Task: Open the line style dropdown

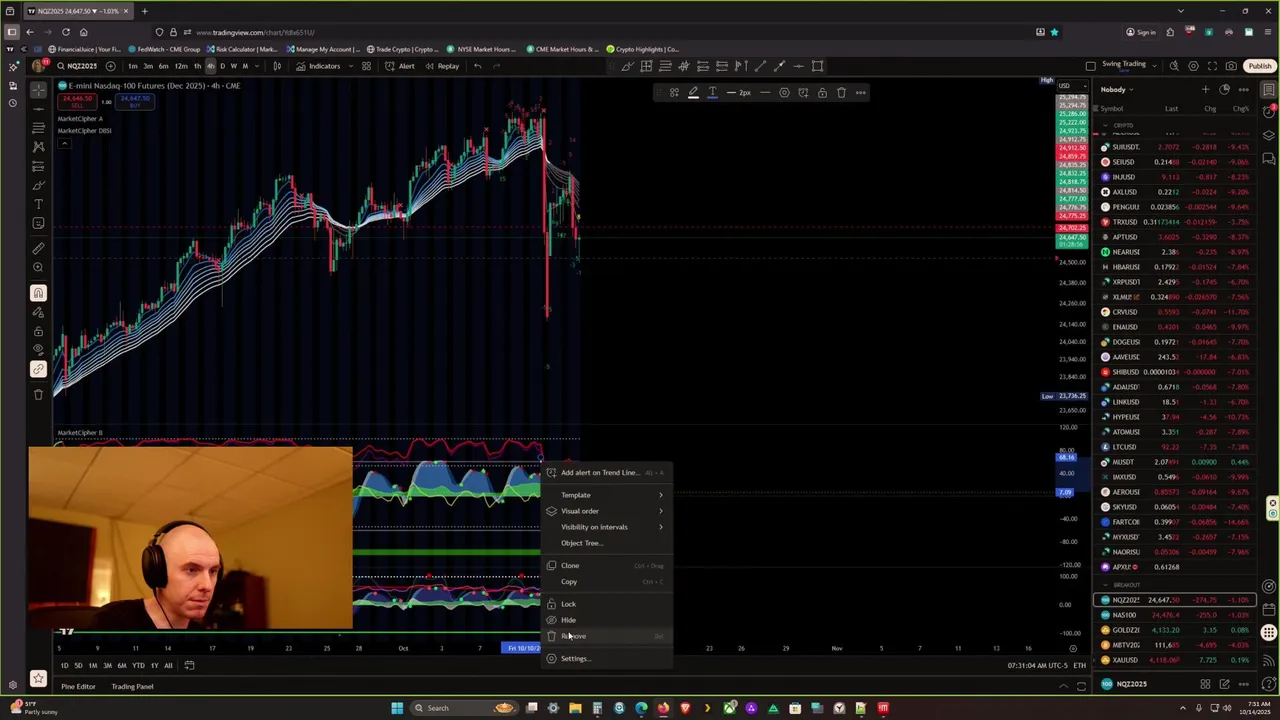Action: pyautogui.click(x=765, y=93)
